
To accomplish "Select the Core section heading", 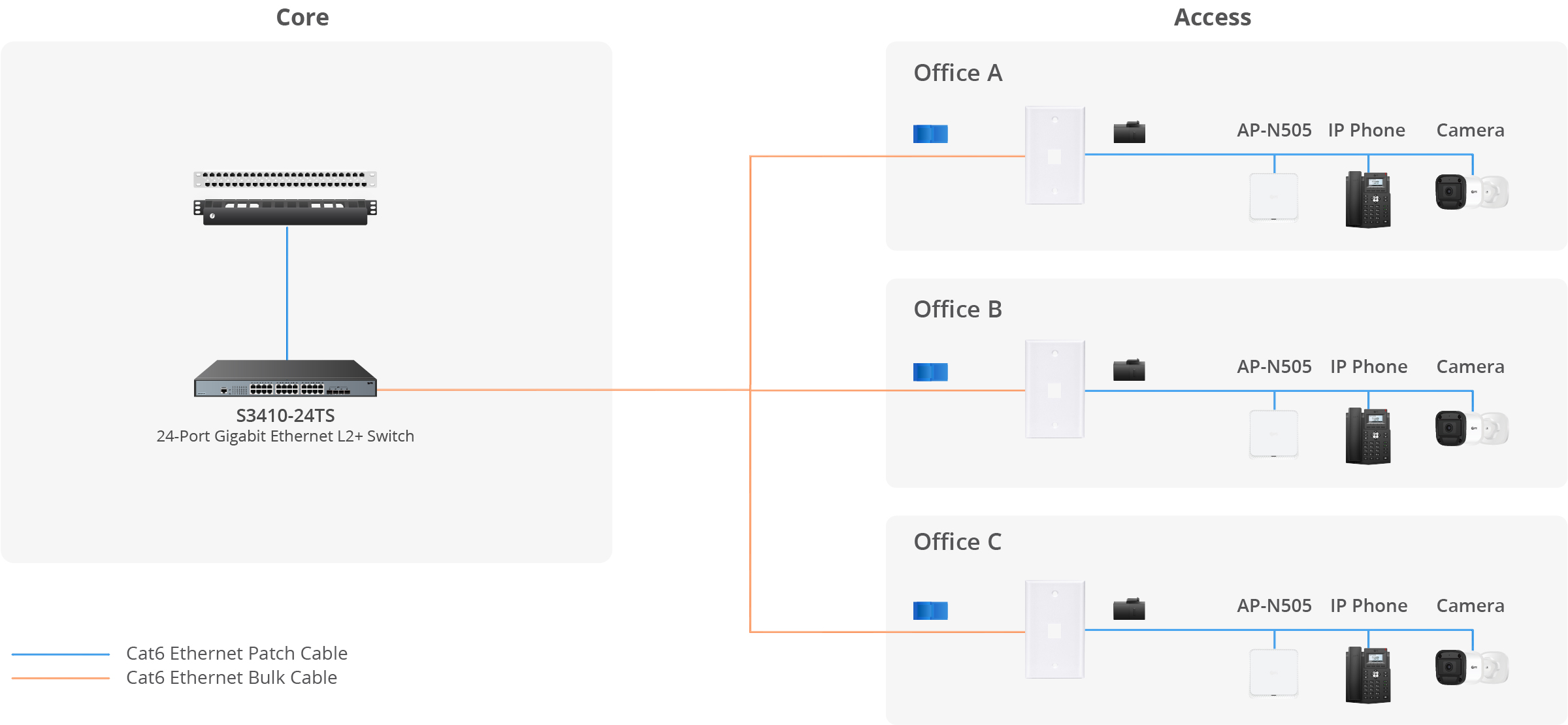I will [302, 18].
